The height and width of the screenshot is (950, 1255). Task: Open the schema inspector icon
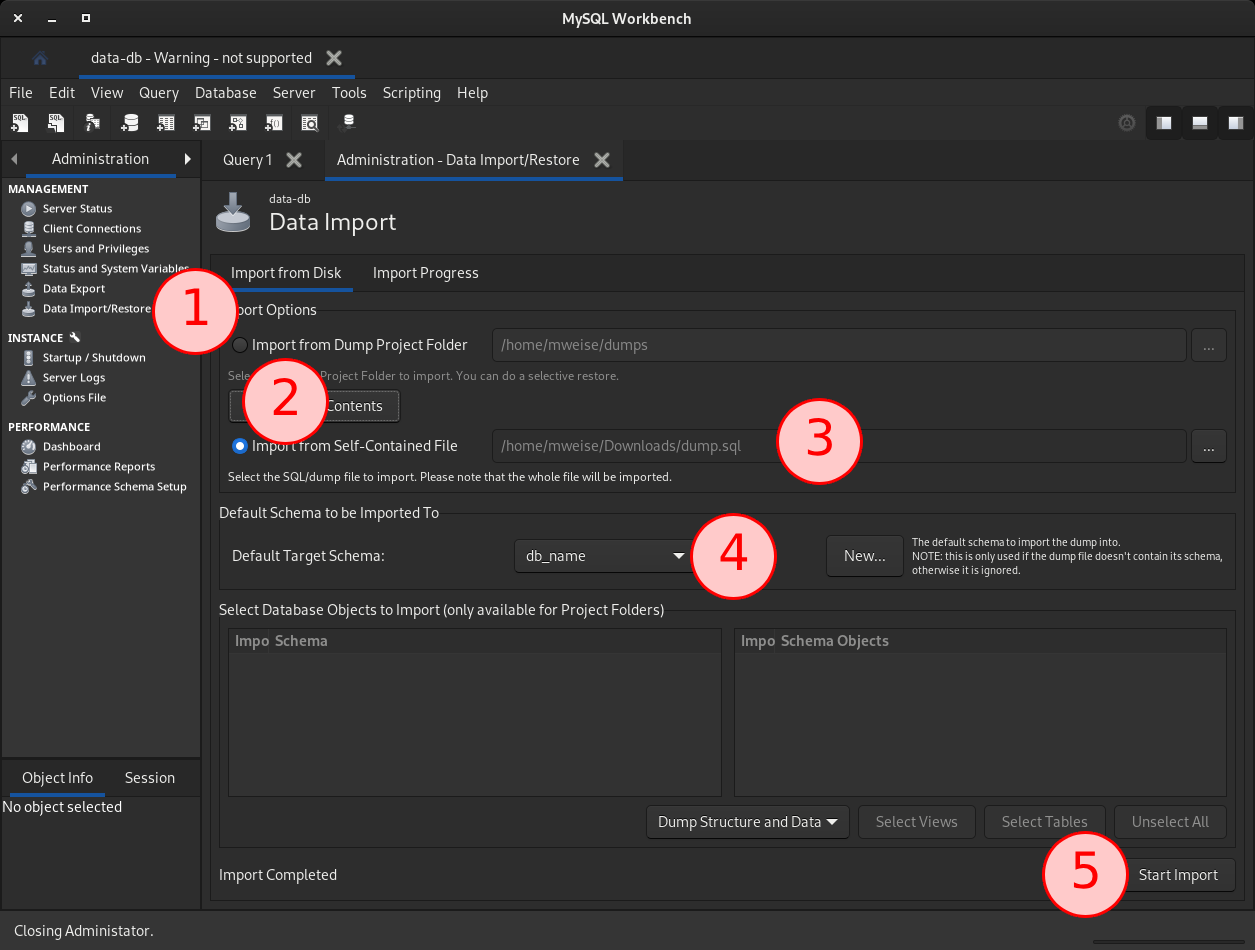pos(91,122)
